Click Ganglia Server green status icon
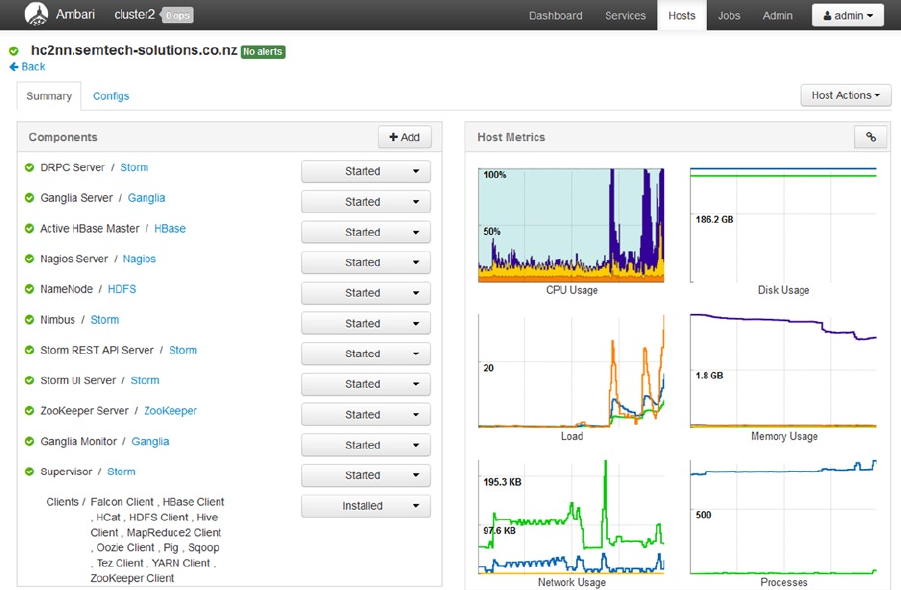The image size is (901, 590). coord(29,198)
